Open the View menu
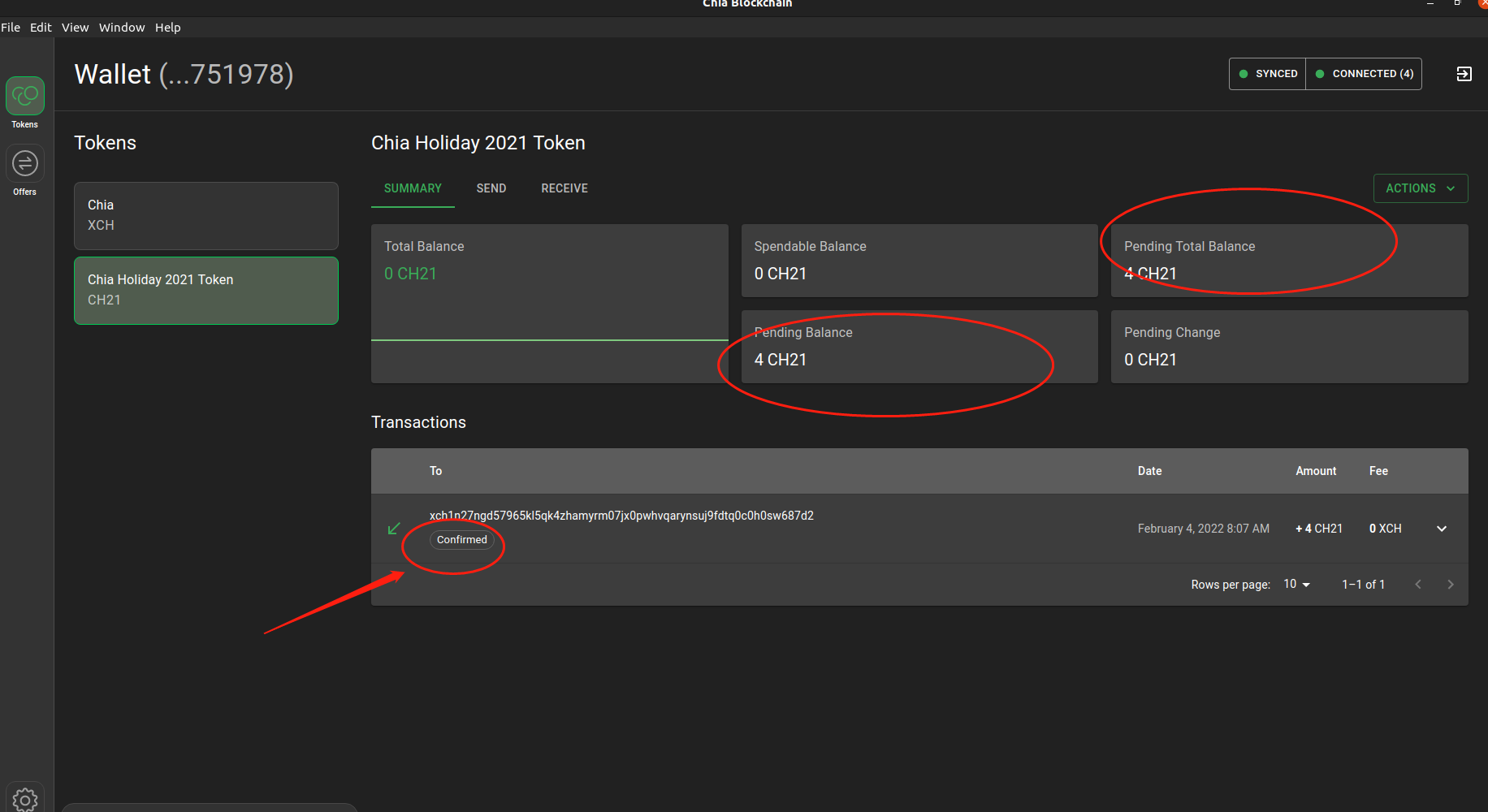 [x=75, y=27]
